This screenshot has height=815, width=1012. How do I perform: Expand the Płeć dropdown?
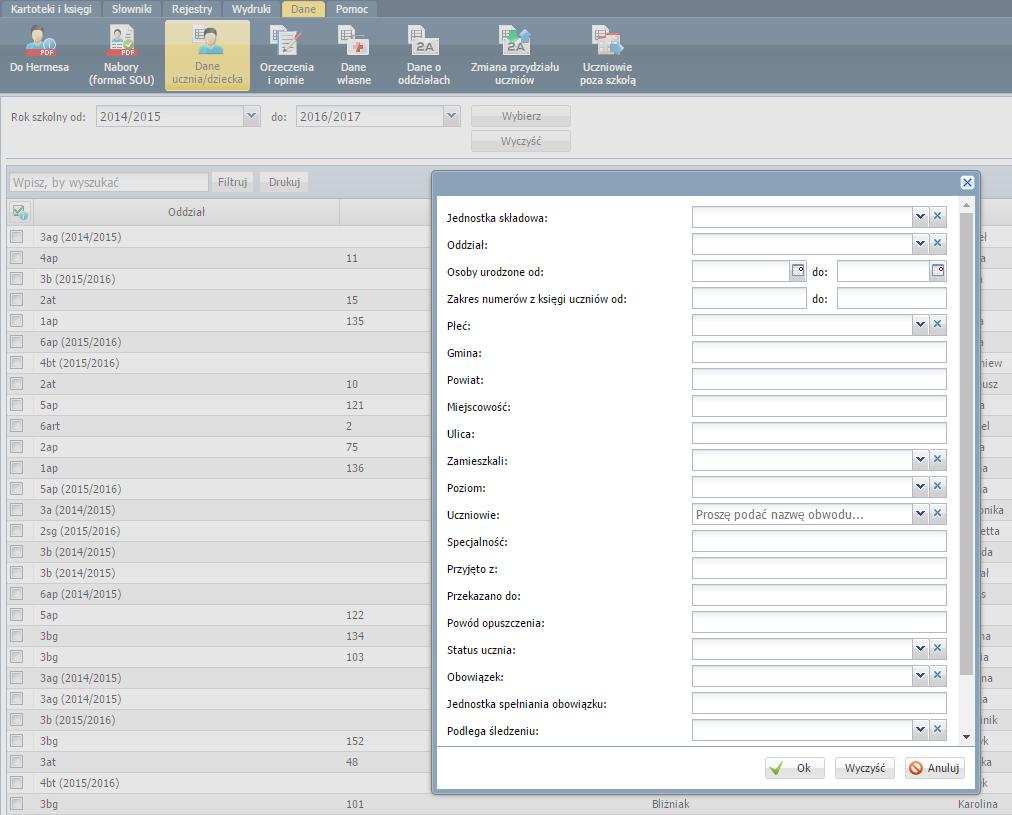(x=920, y=324)
